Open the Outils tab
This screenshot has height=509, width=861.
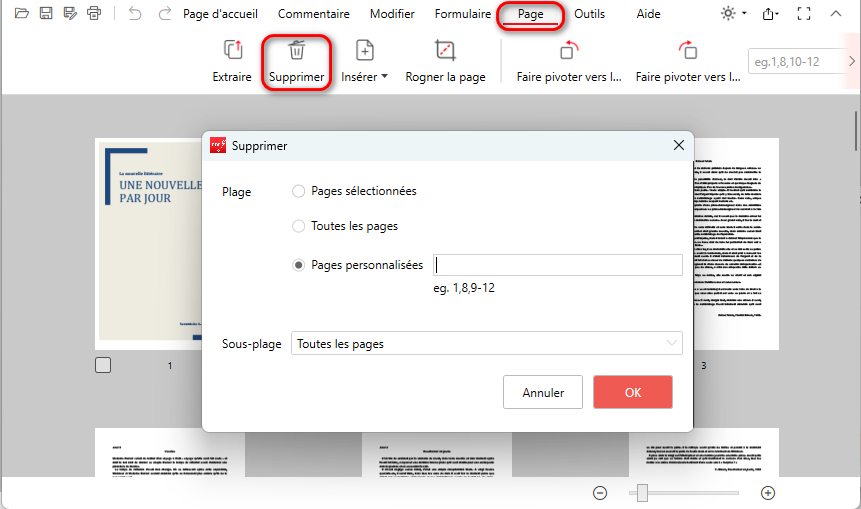589,14
